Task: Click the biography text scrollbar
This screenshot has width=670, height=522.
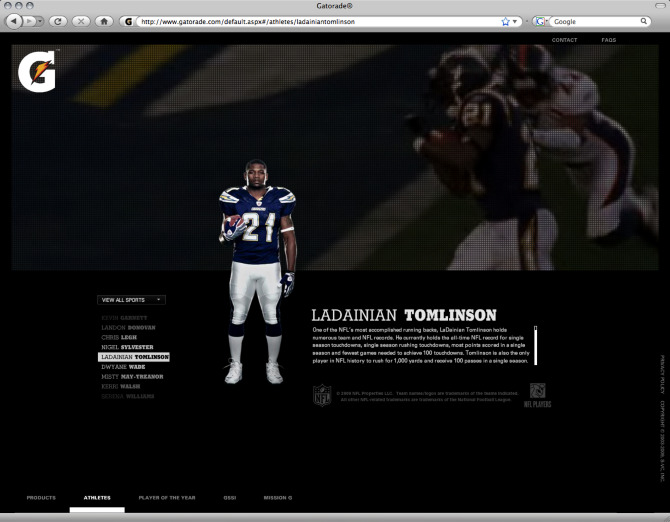Action: pos(535,344)
